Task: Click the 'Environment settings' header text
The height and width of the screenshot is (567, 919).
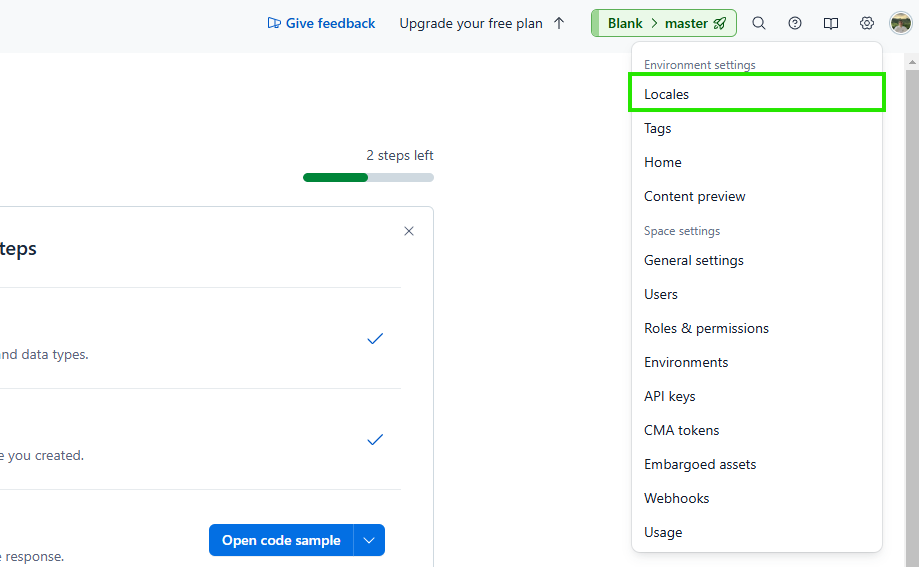Action: 700,65
